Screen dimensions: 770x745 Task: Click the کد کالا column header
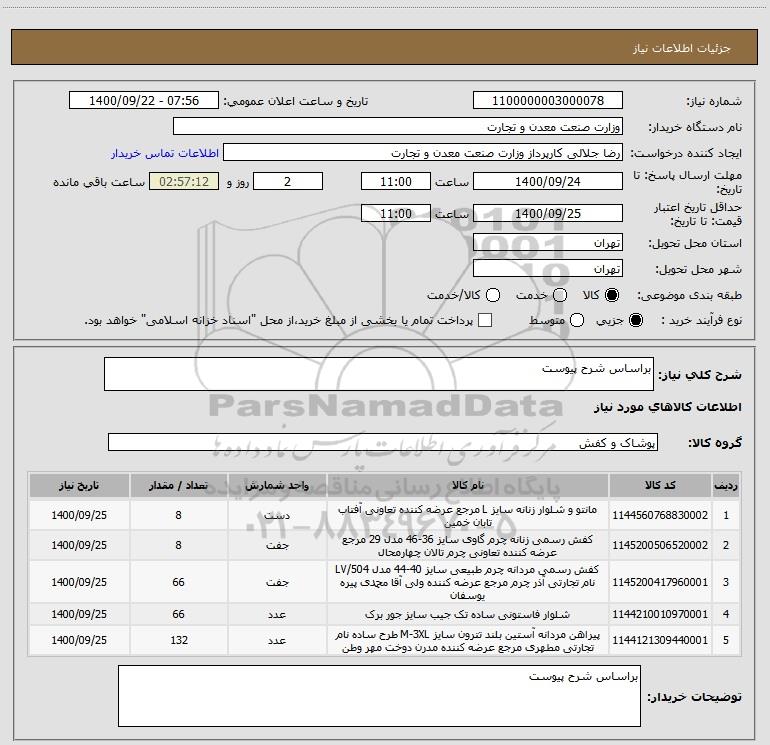tap(660, 485)
